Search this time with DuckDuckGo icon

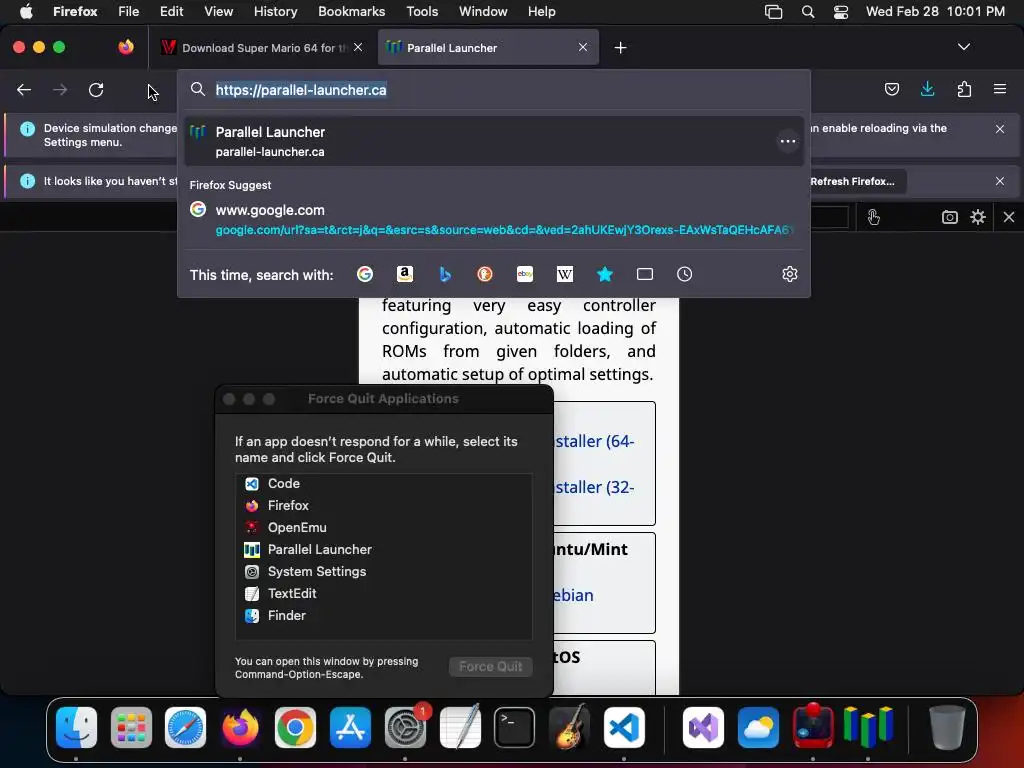[x=485, y=274]
